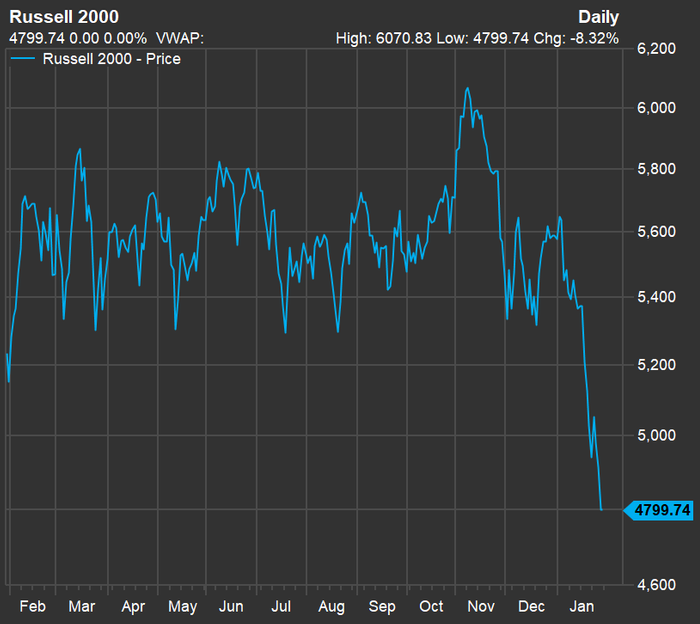
Task: Click the 4799.74 price flag marker
Action: point(658,510)
